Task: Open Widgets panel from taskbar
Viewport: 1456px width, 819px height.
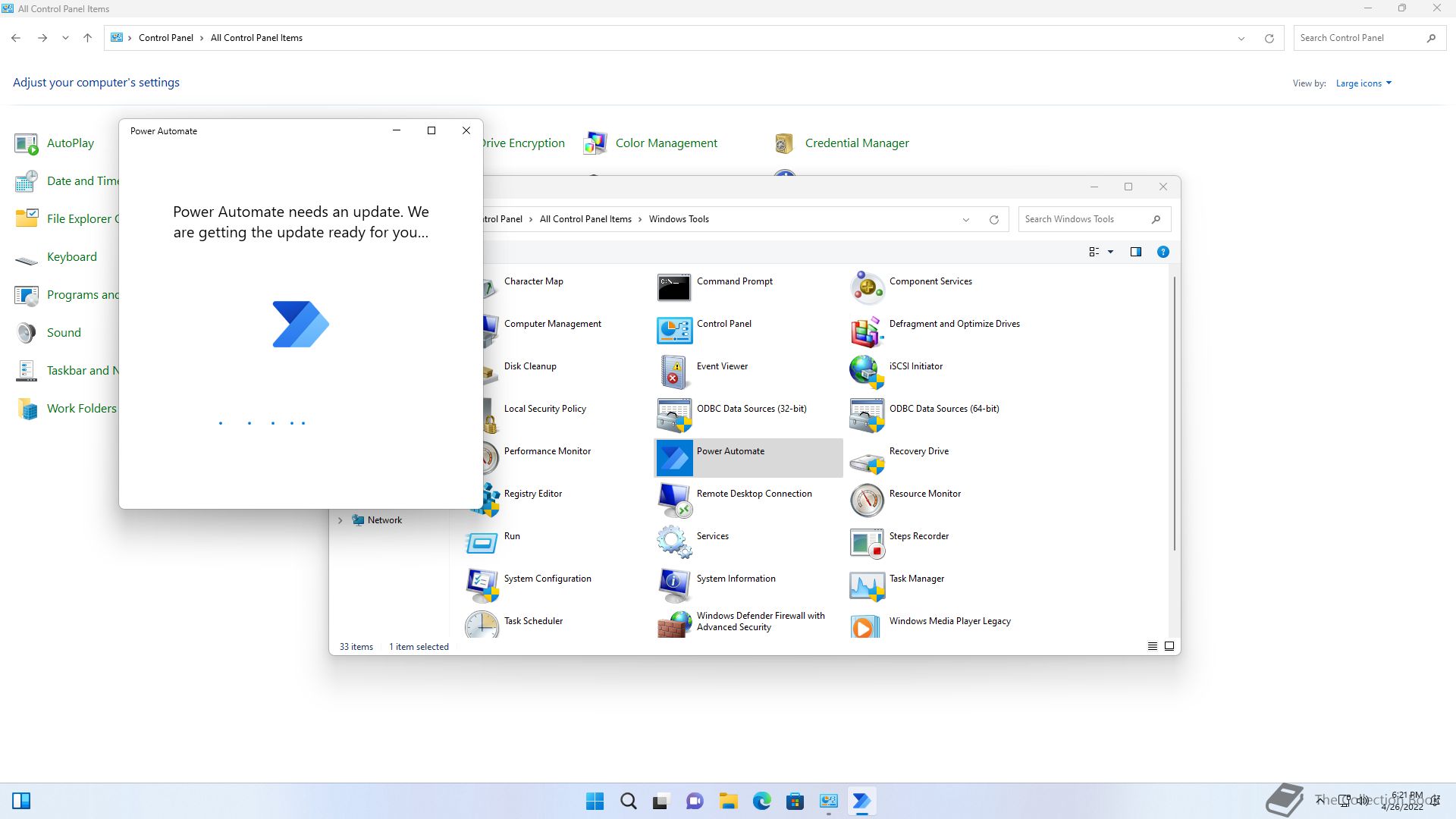Action: pyautogui.click(x=21, y=801)
